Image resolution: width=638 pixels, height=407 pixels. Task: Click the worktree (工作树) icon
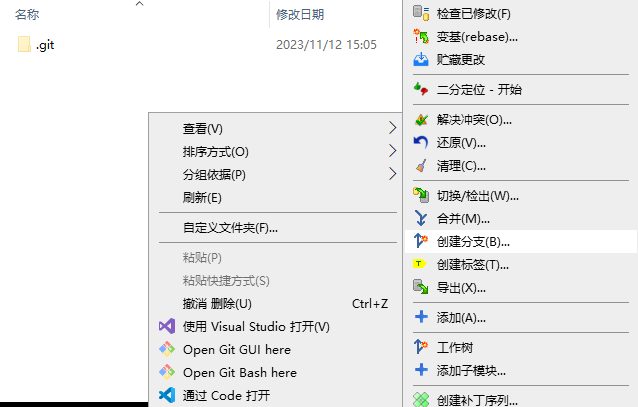click(421, 347)
